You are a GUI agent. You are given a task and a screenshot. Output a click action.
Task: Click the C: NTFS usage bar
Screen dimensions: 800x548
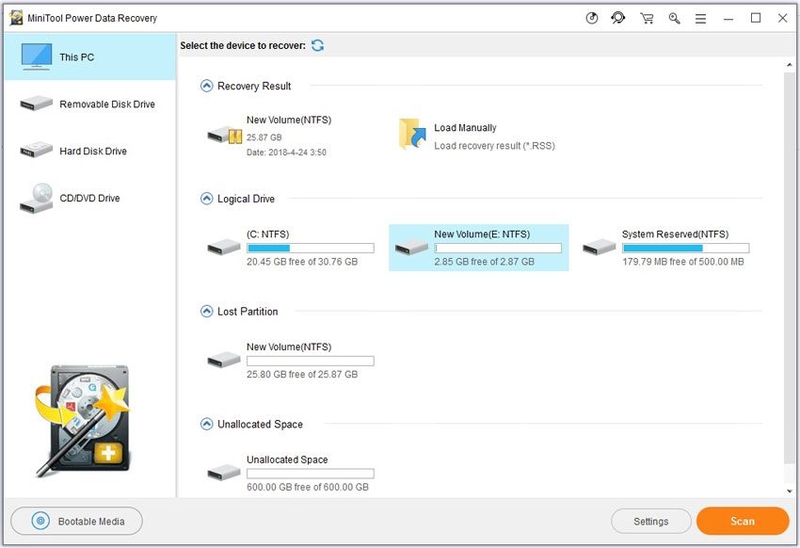(310, 248)
